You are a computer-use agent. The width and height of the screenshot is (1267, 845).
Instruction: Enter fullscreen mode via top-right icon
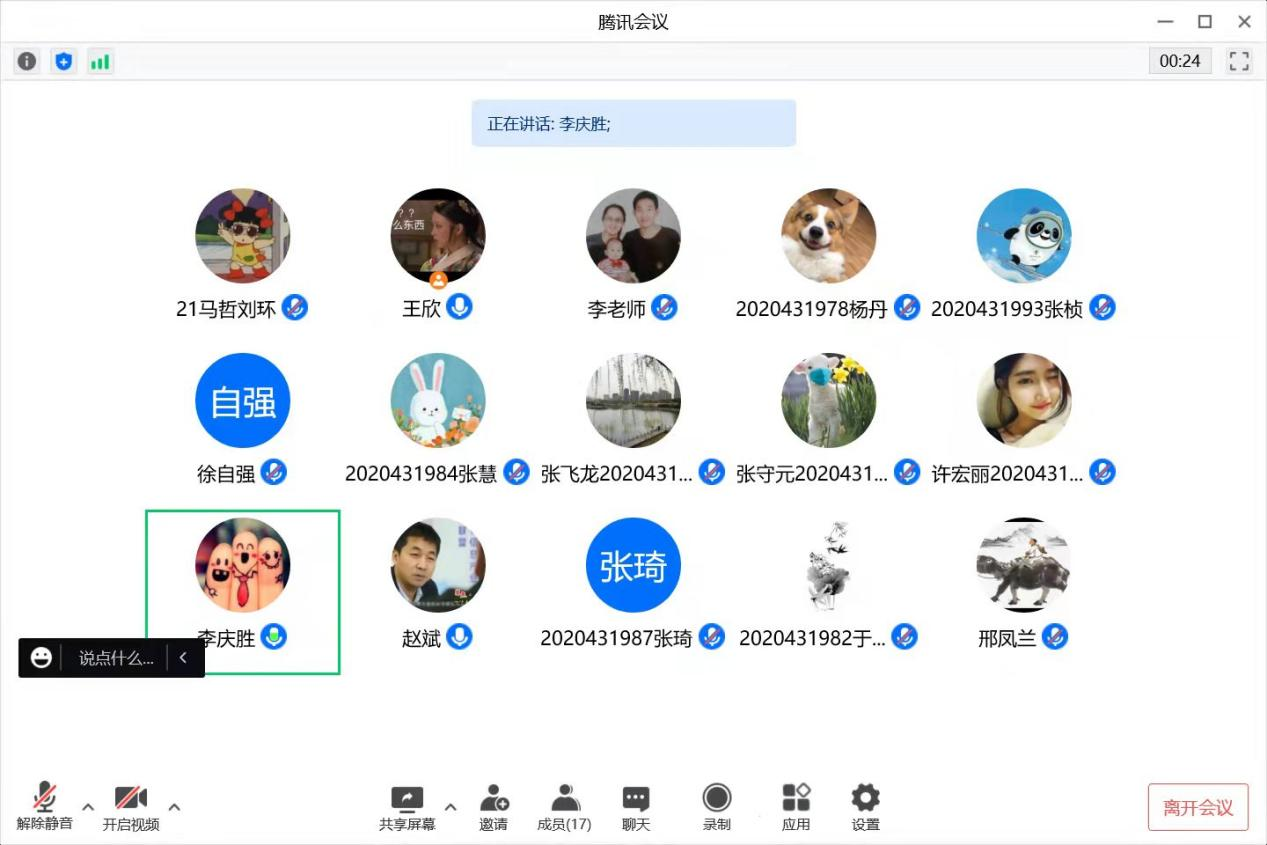(x=1239, y=61)
